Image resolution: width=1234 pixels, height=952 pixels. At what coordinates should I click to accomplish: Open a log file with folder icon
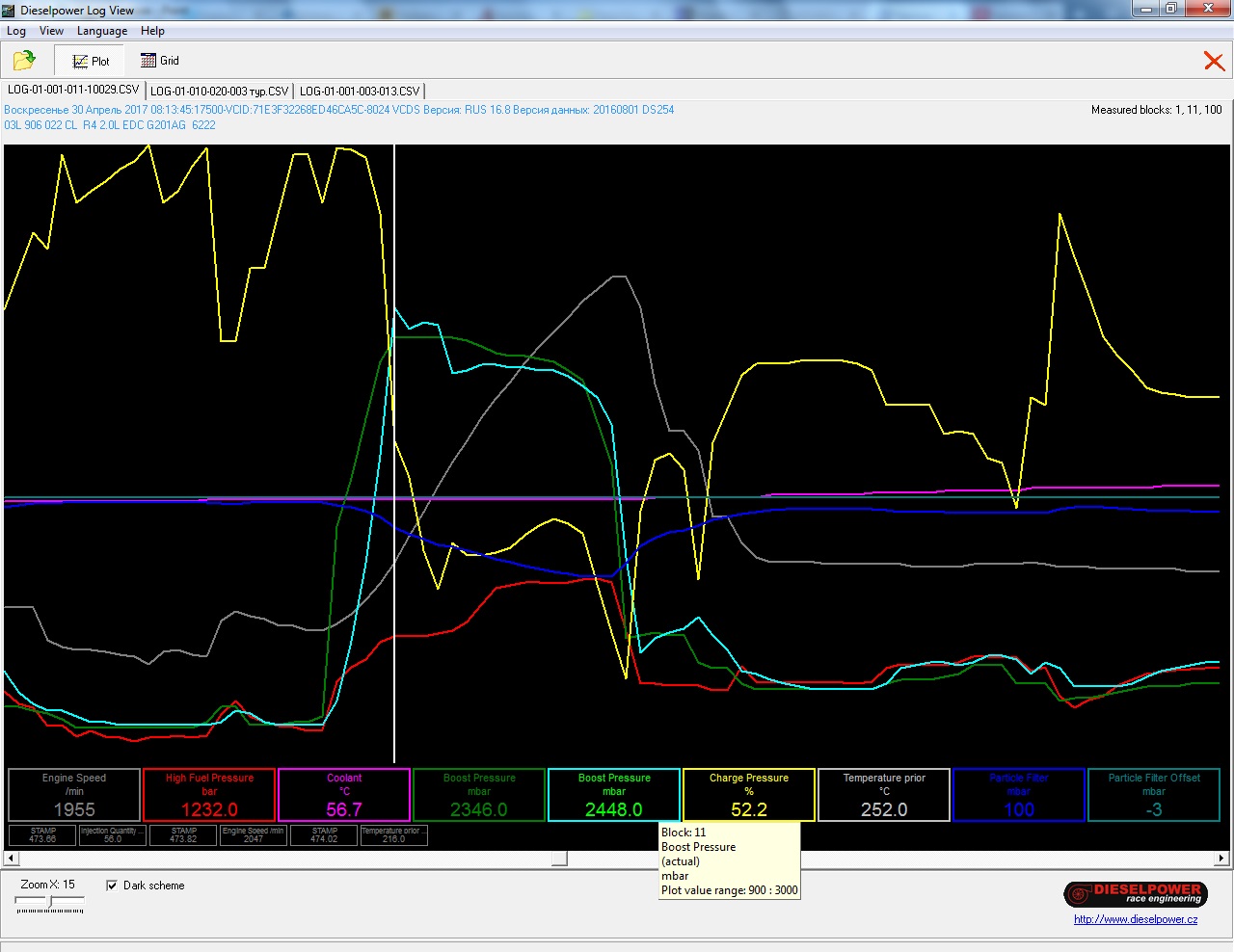[x=24, y=61]
